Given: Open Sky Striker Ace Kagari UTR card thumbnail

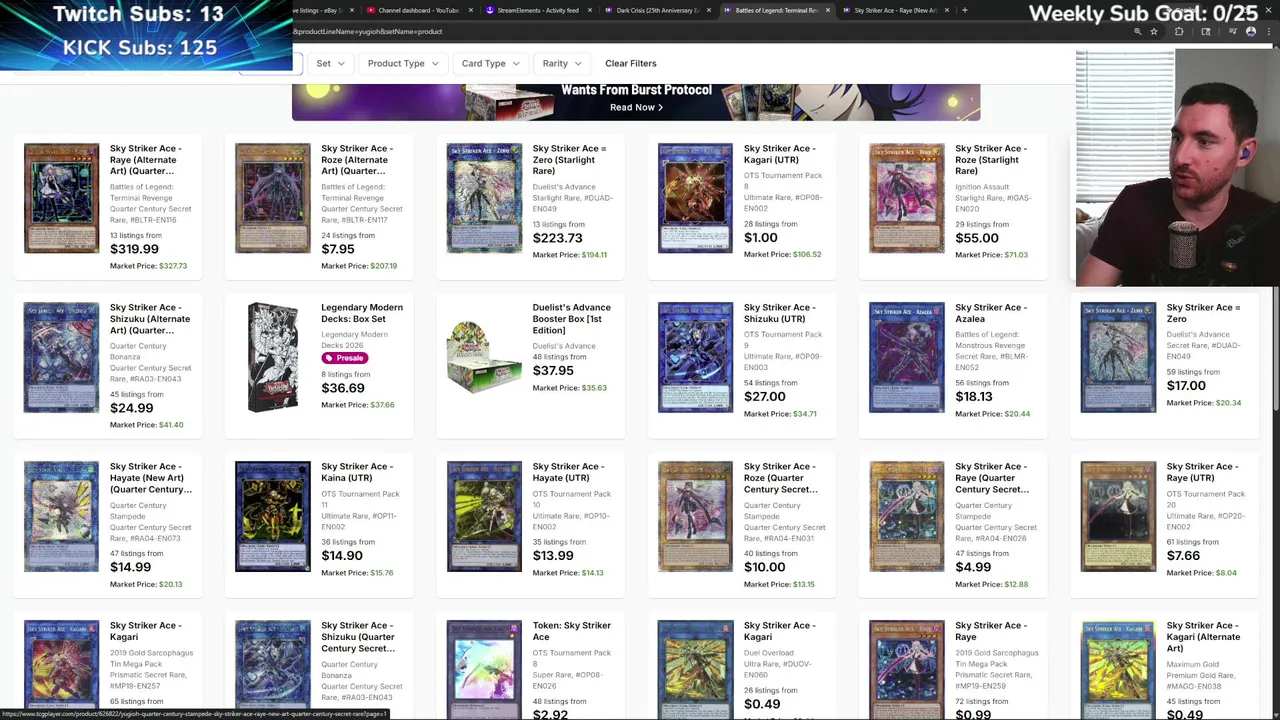Looking at the screenshot, I should click(x=695, y=198).
